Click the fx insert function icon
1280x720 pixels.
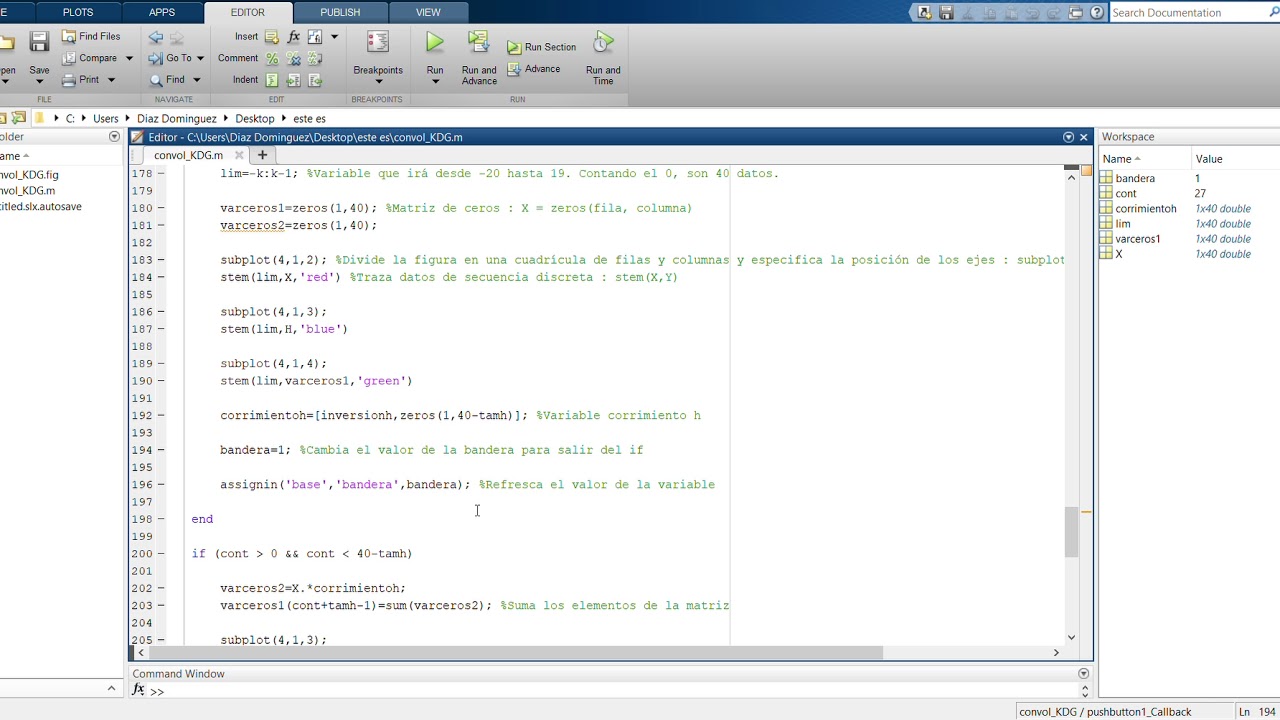[x=293, y=36]
